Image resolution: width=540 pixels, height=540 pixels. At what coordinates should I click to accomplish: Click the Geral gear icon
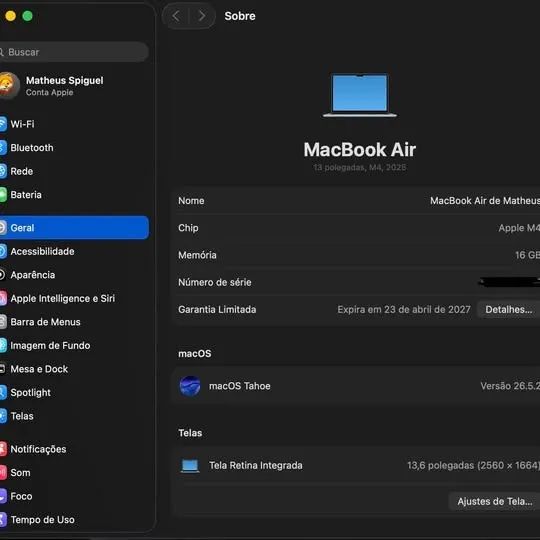coord(3,227)
